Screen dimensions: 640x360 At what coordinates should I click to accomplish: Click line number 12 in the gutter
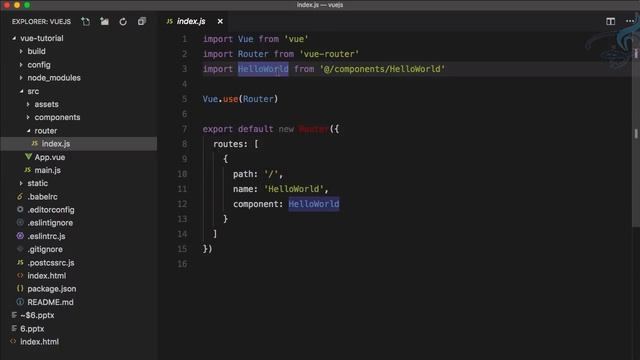pos(182,204)
